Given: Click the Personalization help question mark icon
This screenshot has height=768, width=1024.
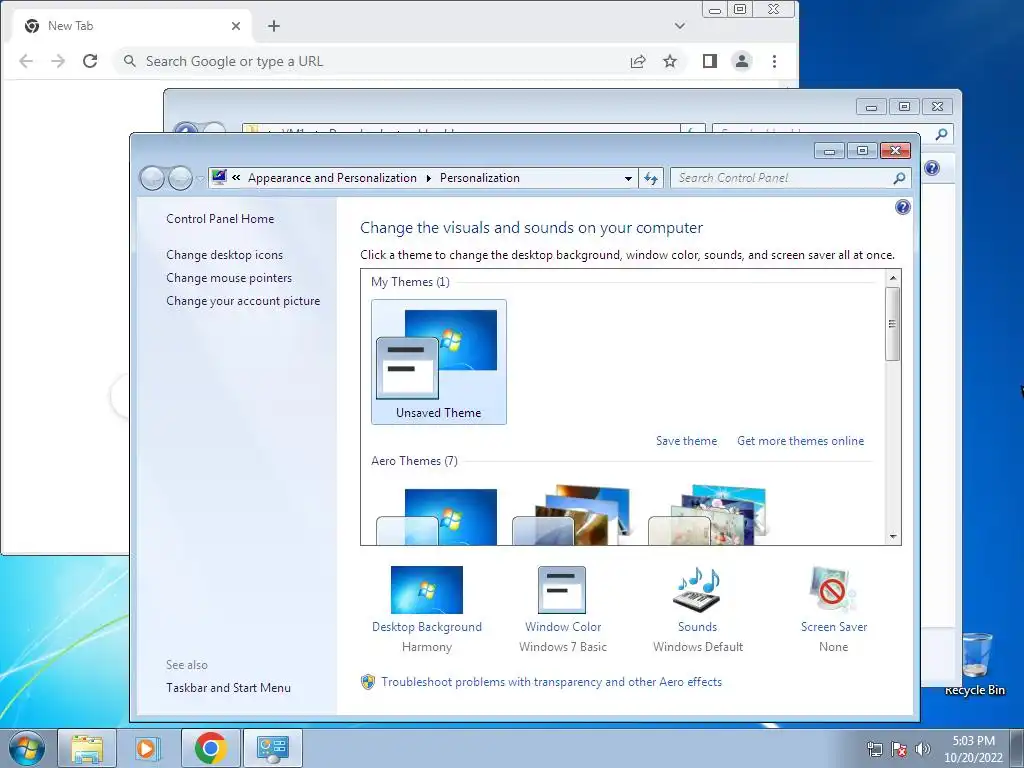Looking at the screenshot, I should (x=903, y=208).
